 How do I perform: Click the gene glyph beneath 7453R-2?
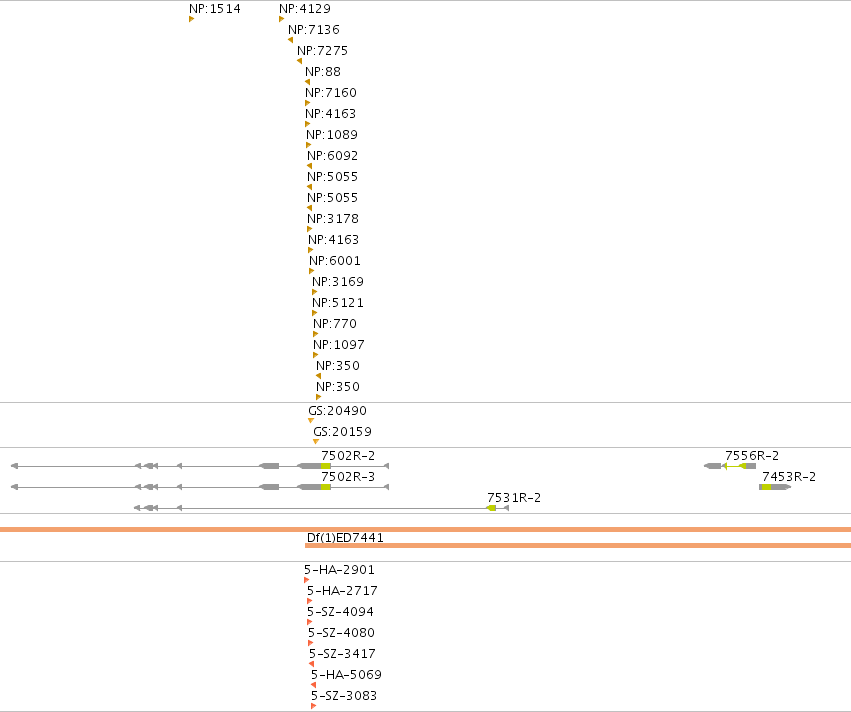point(775,487)
